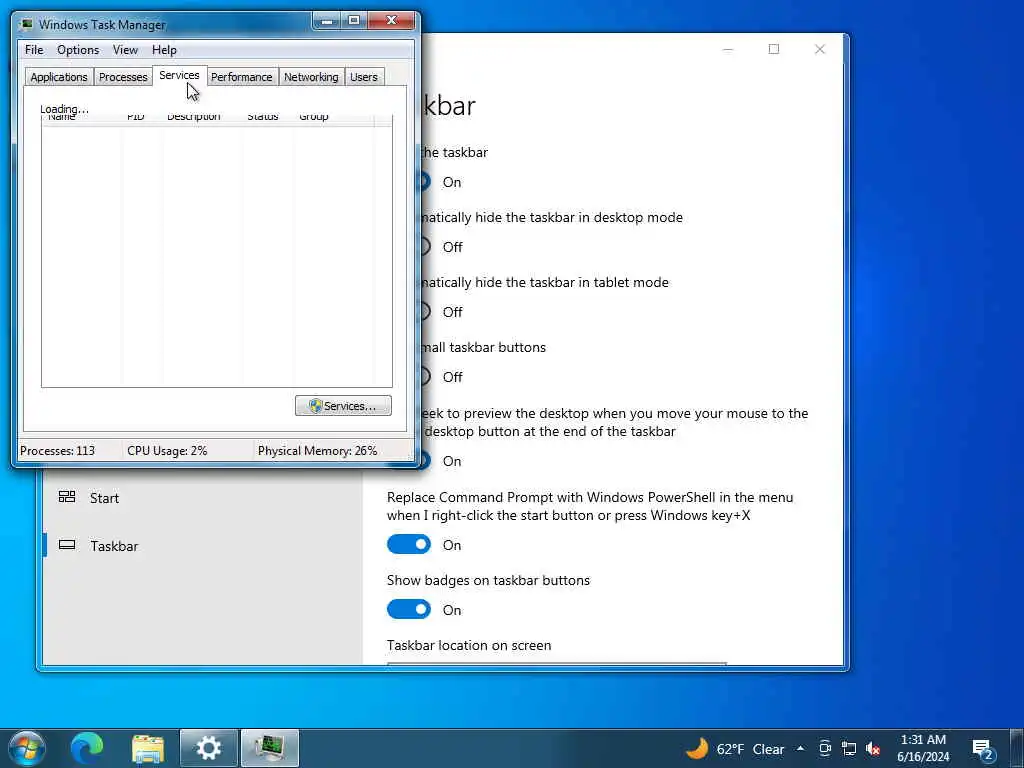Click the muted volume tray icon
This screenshot has width=1024, height=768.
872,748
